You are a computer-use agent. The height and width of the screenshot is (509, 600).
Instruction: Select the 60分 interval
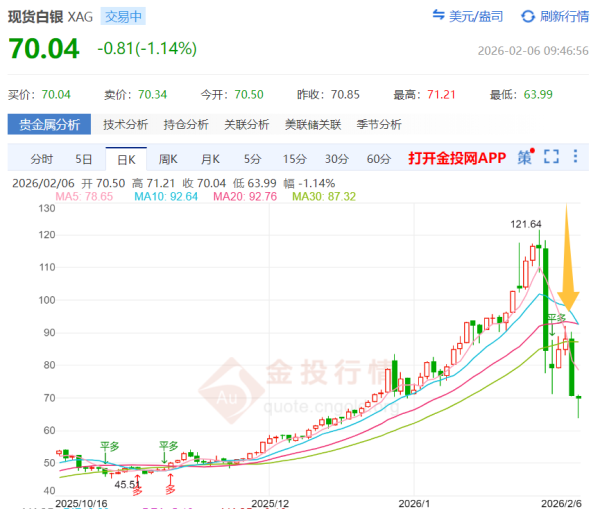point(378,159)
